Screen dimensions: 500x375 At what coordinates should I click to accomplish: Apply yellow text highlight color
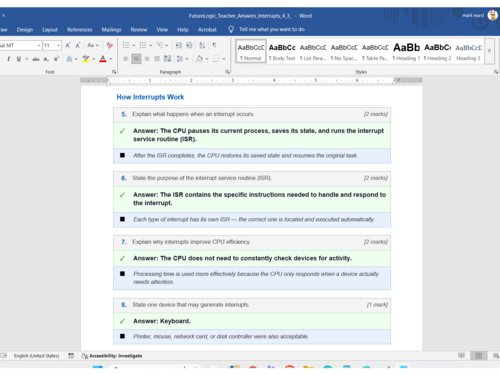(86, 59)
